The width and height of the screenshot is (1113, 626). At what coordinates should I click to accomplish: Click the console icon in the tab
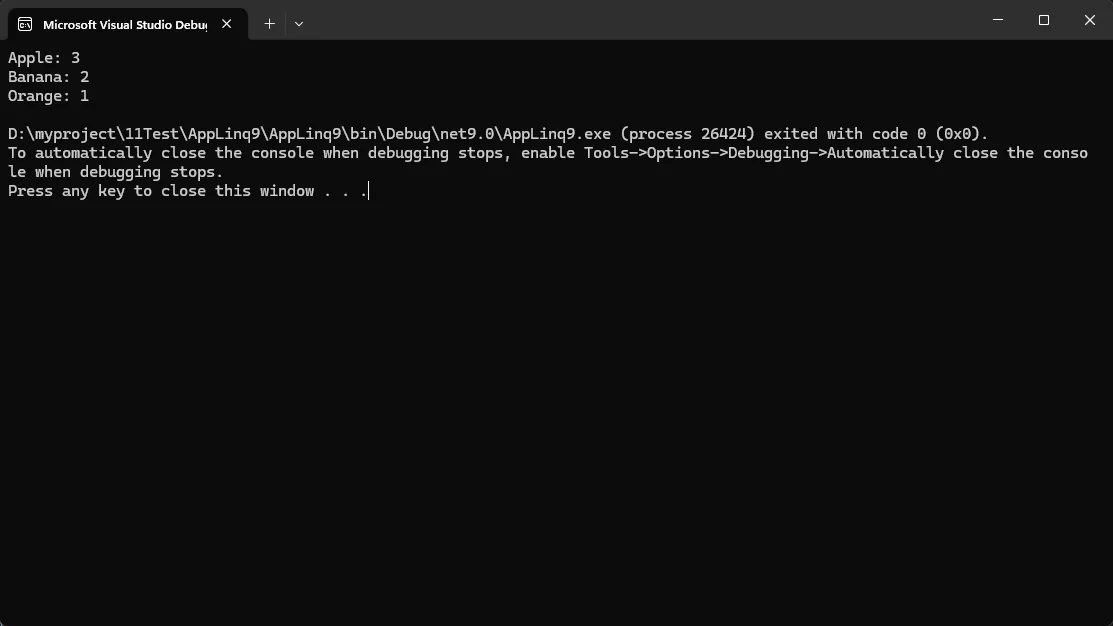(25, 24)
